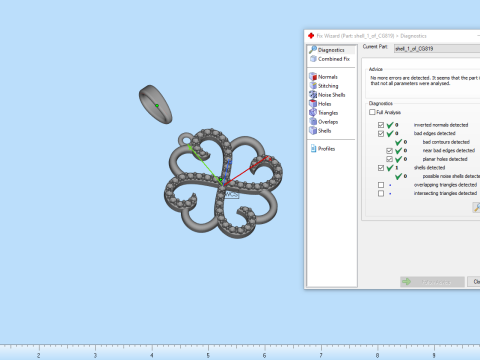Uncheck shells detected checkbox
The width and height of the screenshot is (480, 360).
point(381,168)
